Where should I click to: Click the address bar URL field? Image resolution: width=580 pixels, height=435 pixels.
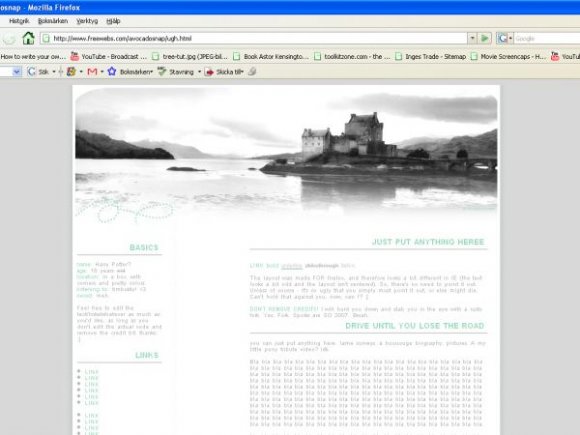tap(253, 38)
